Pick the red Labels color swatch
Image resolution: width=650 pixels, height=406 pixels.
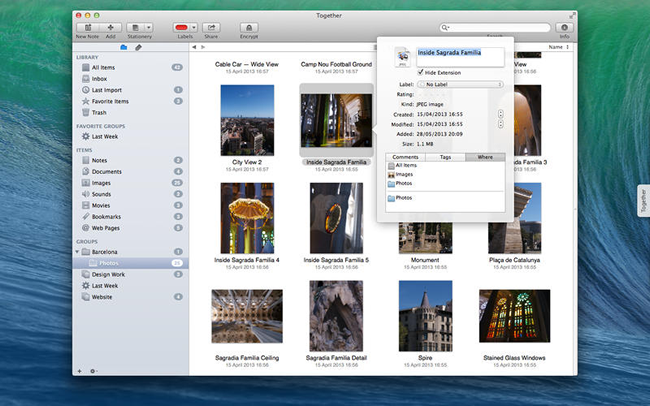click(x=182, y=27)
